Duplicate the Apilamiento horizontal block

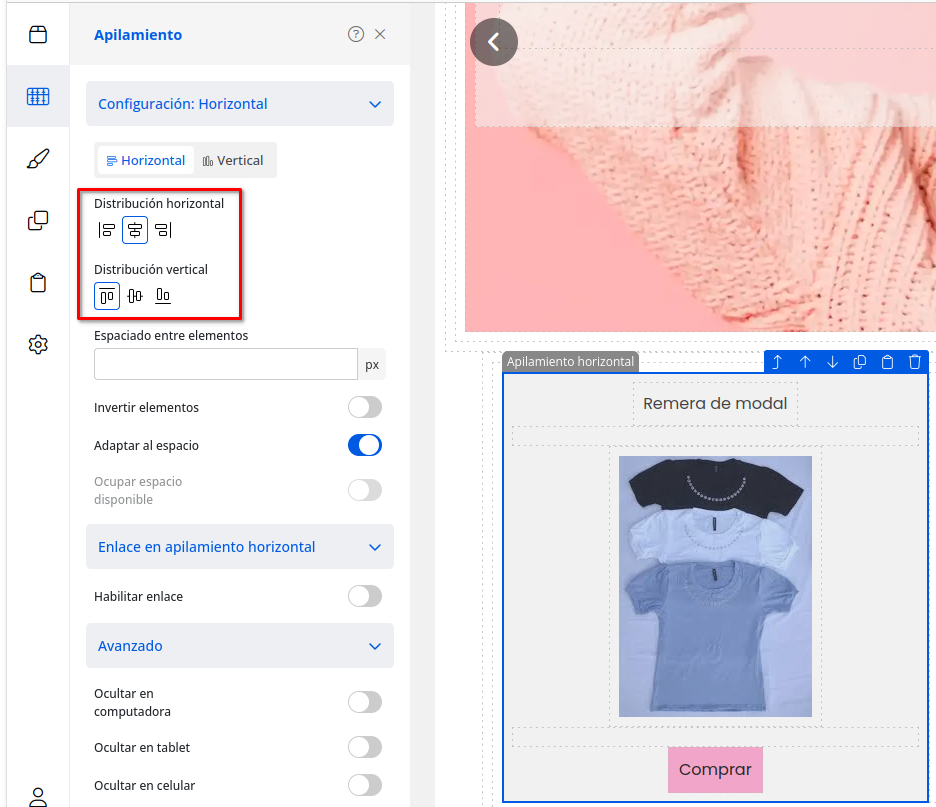coord(859,362)
